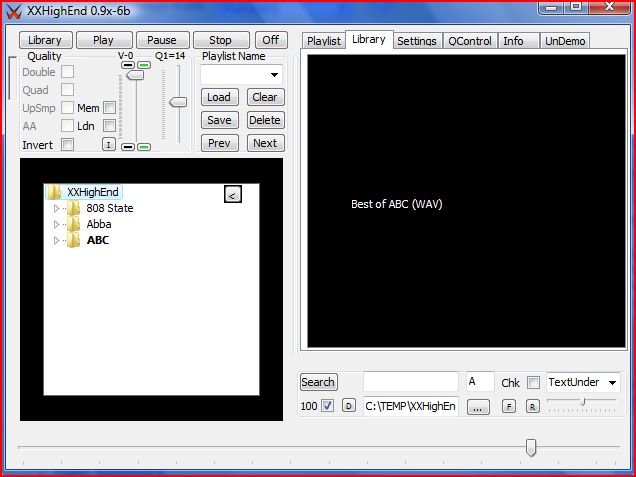636x477 pixels.
Task: Click the Clear playlist button
Action: point(265,97)
